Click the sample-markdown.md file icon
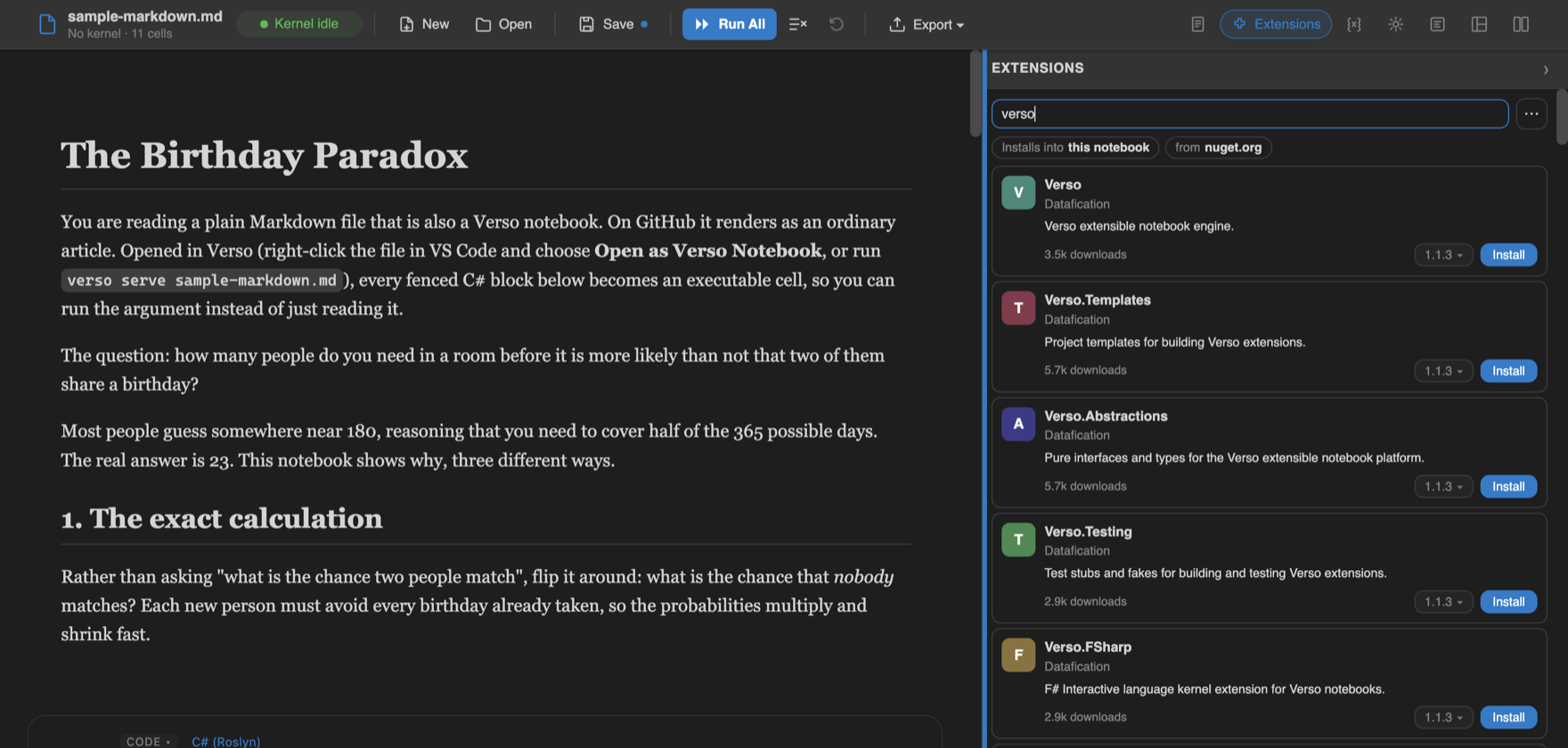The width and height of the screenshot is (1568, 748). (47, 24)
